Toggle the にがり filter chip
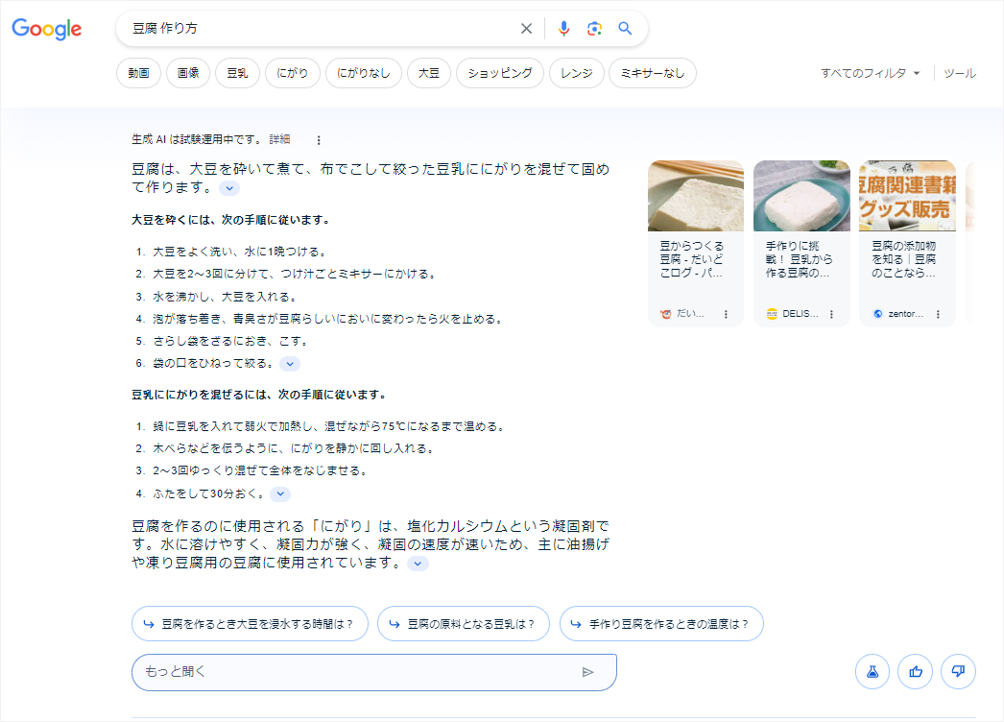The width and height of the screenshot is (1004, 722). coord(292,72)
